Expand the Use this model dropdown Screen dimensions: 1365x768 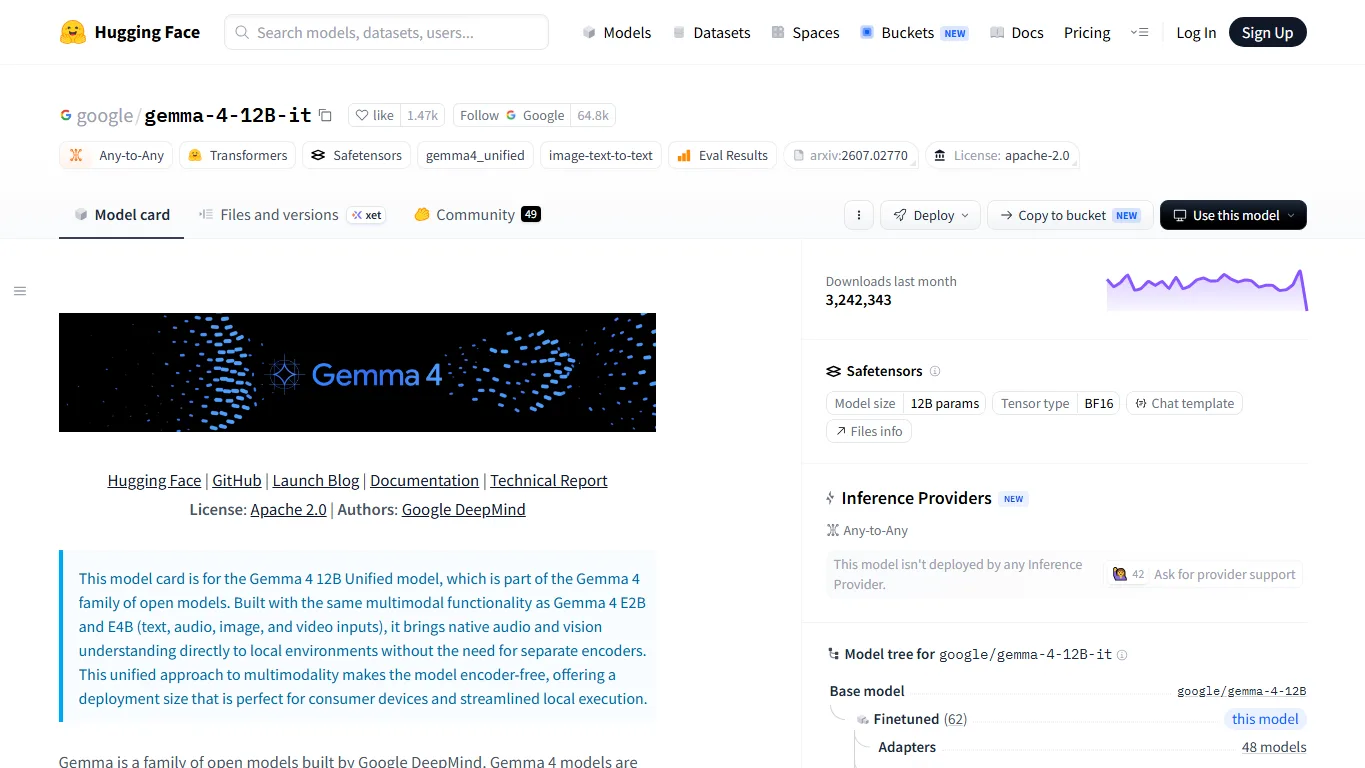click(x=1233, y=215)
